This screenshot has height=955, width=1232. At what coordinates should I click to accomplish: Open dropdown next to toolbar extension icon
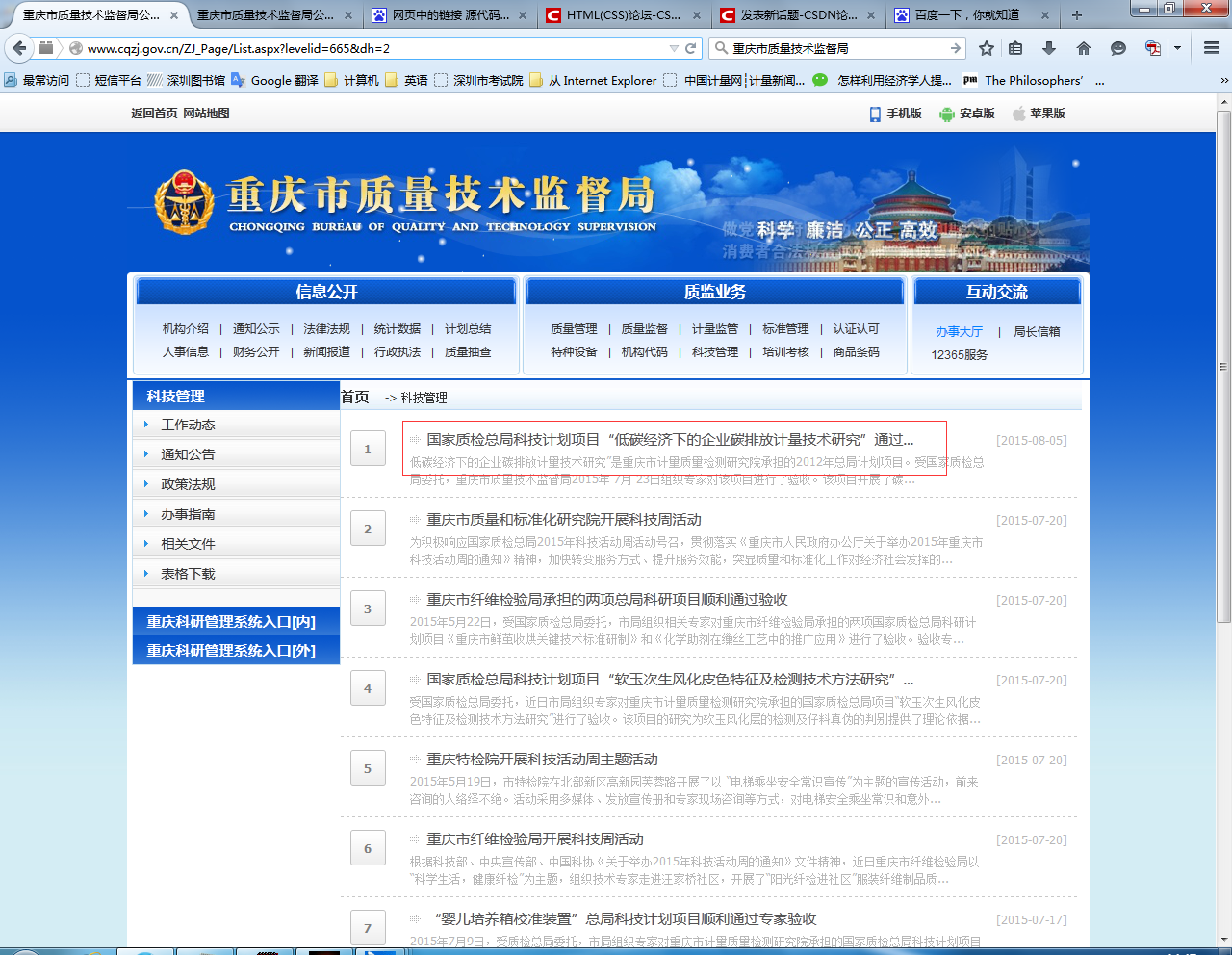tap(1177, 48)
